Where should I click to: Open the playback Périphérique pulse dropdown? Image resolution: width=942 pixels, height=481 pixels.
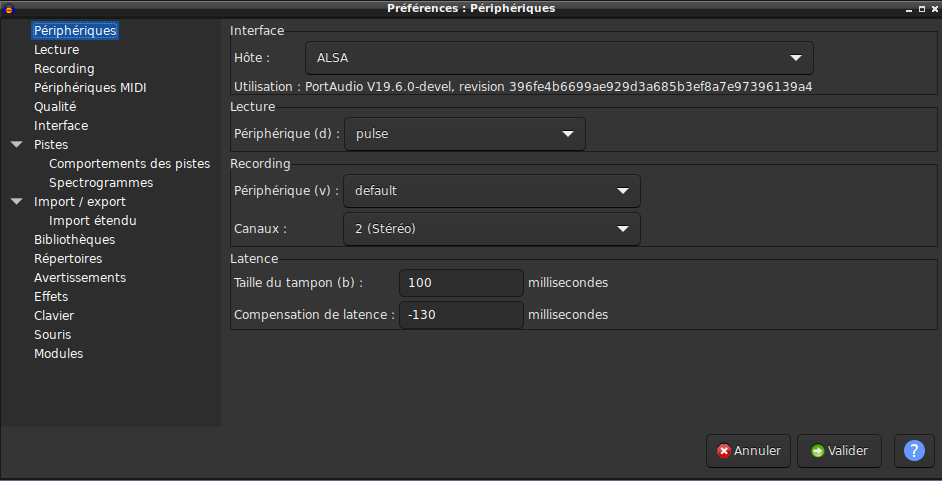464,134
